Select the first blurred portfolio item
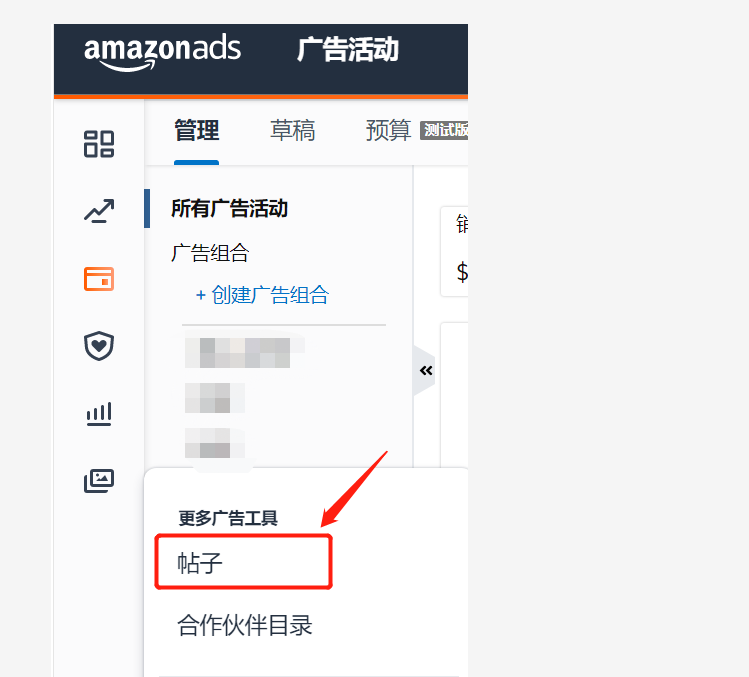The image size is (749, 677). coord(245,353)
